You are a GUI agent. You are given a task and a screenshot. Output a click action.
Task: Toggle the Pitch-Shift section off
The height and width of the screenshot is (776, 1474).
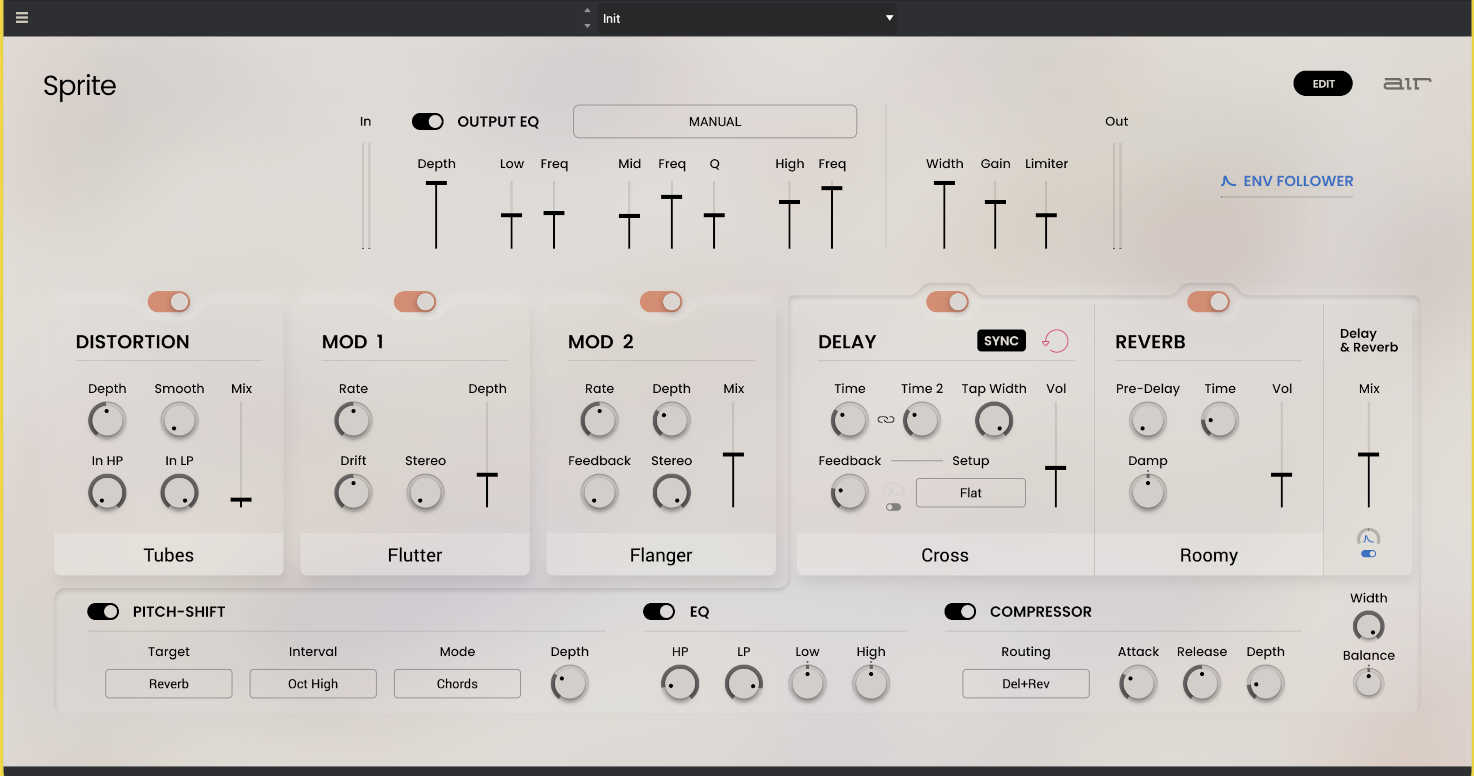pyautogui.click(x=103, y=612)
